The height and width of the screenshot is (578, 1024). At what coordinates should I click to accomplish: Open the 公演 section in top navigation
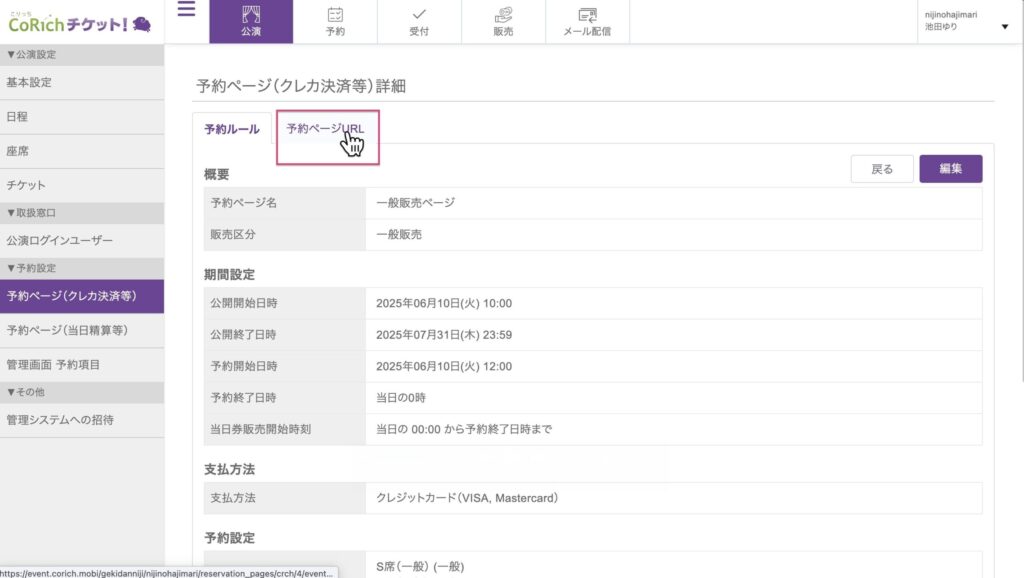click(x=250, y=21)
